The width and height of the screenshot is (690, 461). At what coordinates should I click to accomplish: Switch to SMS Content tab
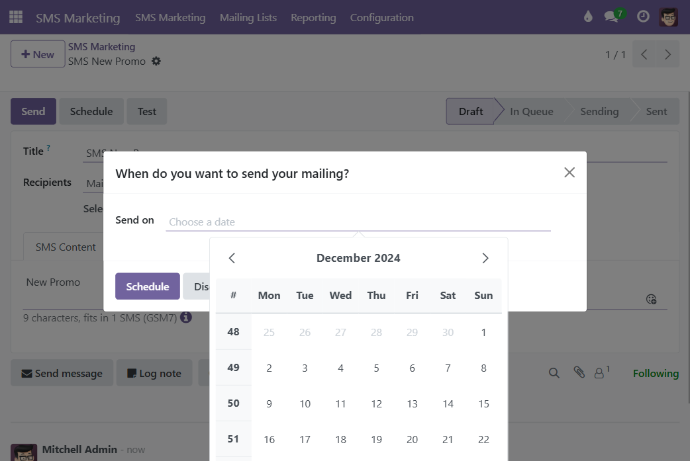coord(66,247)
